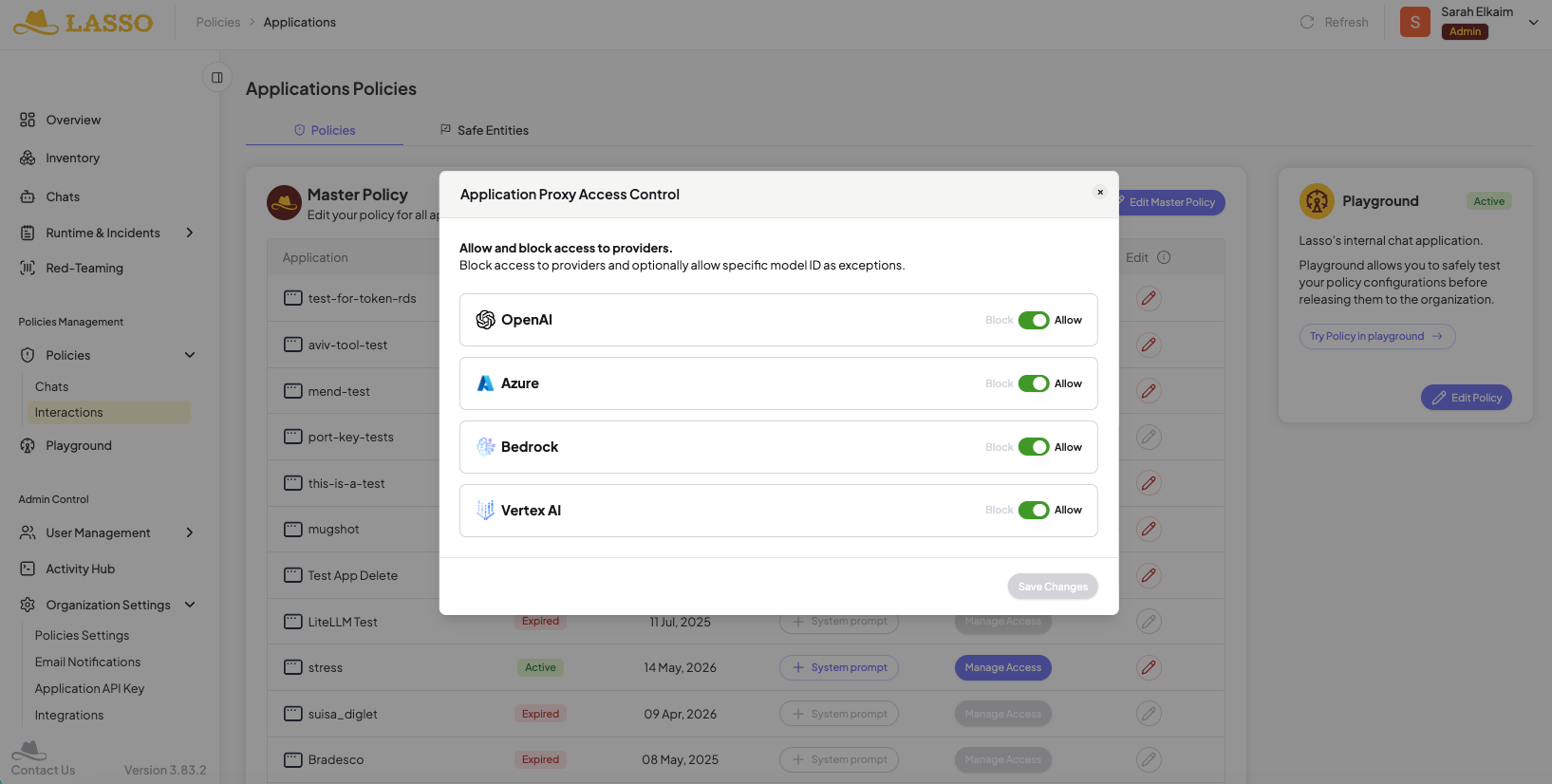The image size is (1552, 784).
Task: Click the user avatar S icon
Action: [1414, 22]
